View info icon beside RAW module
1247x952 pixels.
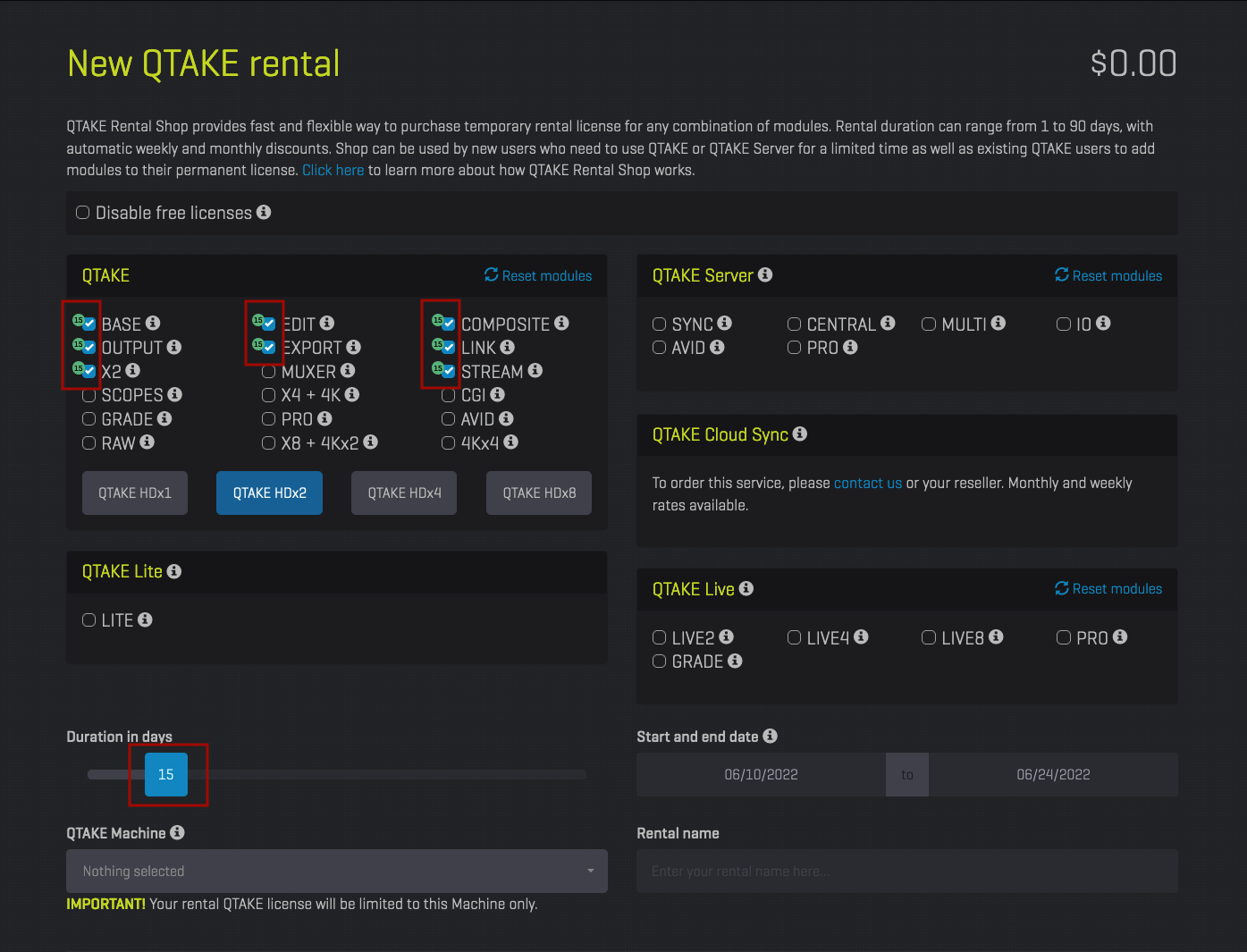[147, 442]
